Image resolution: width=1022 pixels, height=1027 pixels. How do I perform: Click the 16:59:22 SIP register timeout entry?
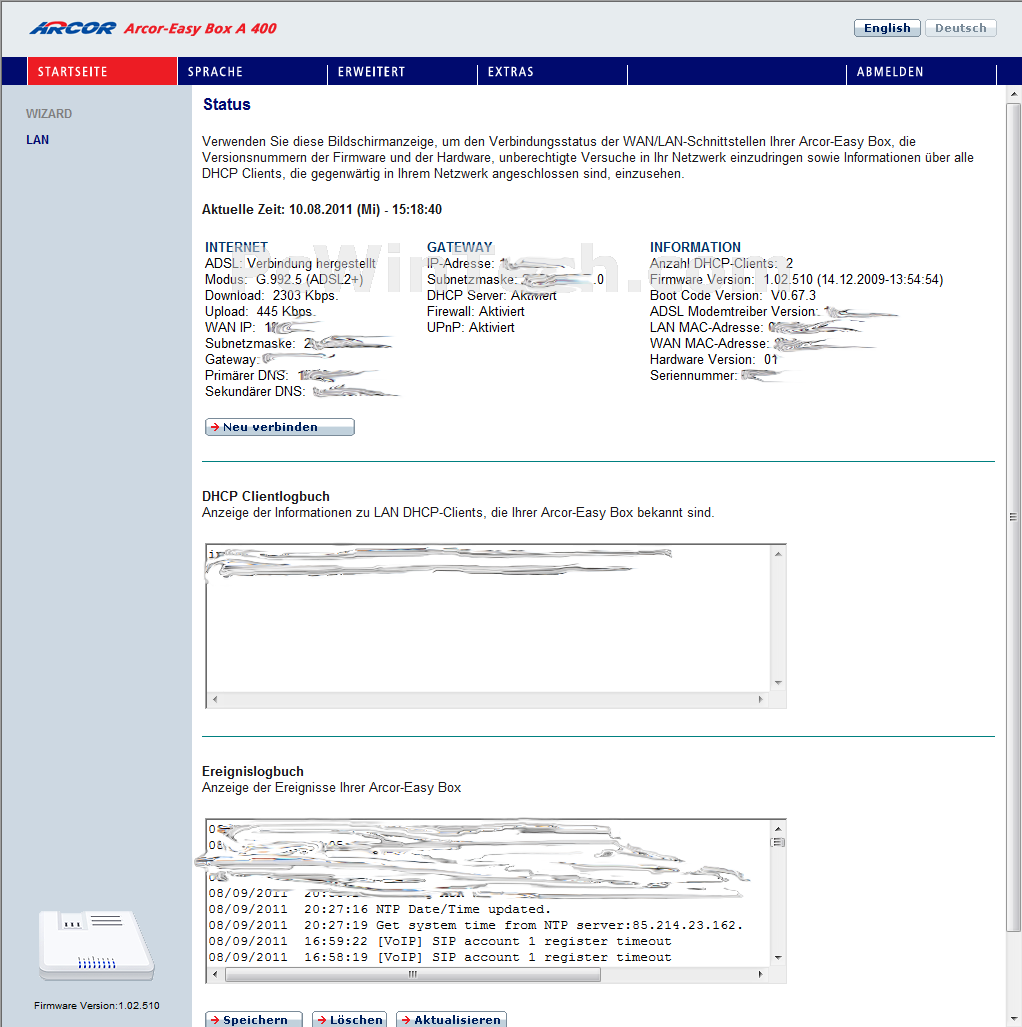click(440, 941)
